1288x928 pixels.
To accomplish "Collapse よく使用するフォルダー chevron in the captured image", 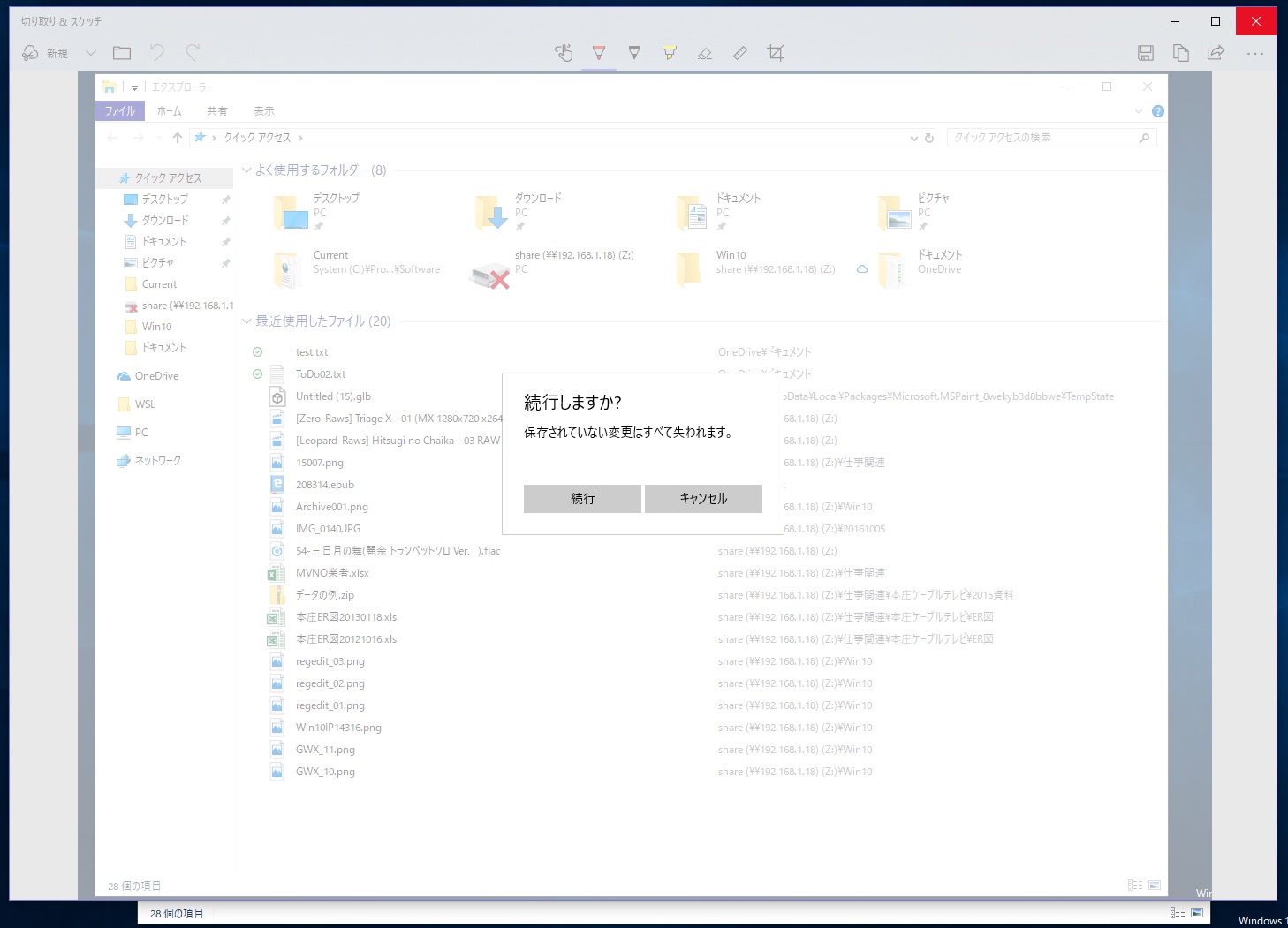I will (x=247, y=170).
